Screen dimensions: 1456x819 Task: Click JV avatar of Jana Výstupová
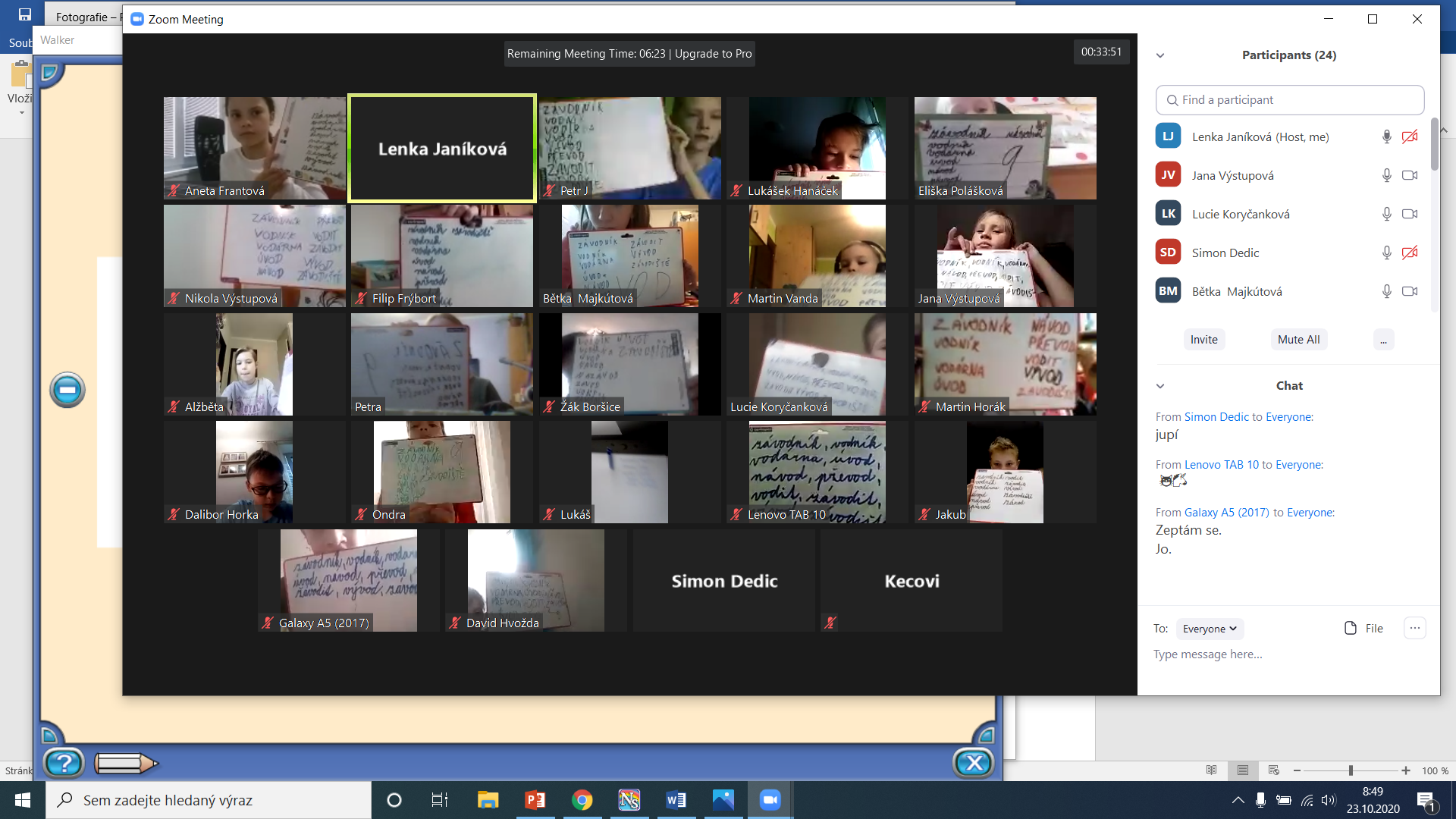(1168, 175)
